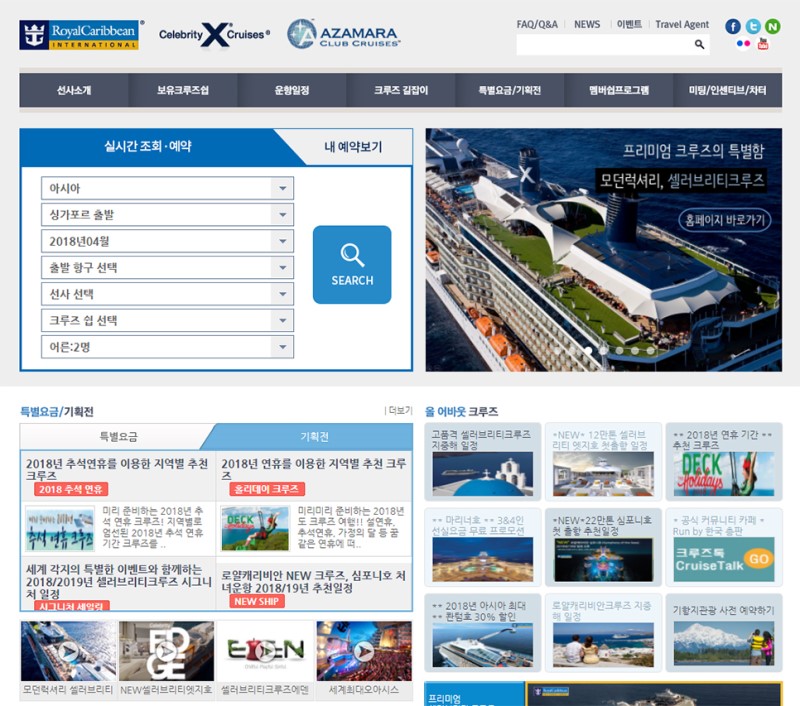The image size is (800, 706).
Task: Click the 모던럭셔리, 셀러브리티크루즈 banner text
Action: click(681, 181)
